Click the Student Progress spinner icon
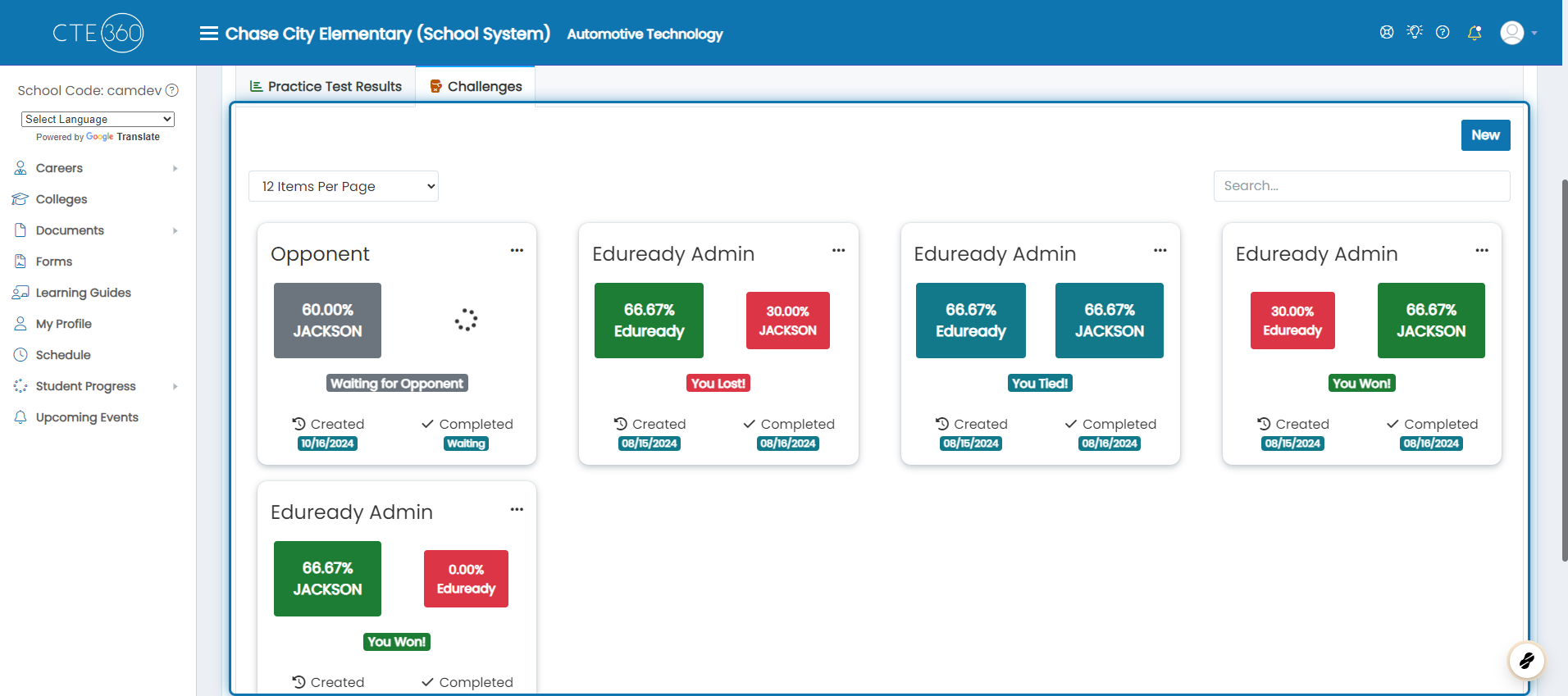 tap(21, 386)
